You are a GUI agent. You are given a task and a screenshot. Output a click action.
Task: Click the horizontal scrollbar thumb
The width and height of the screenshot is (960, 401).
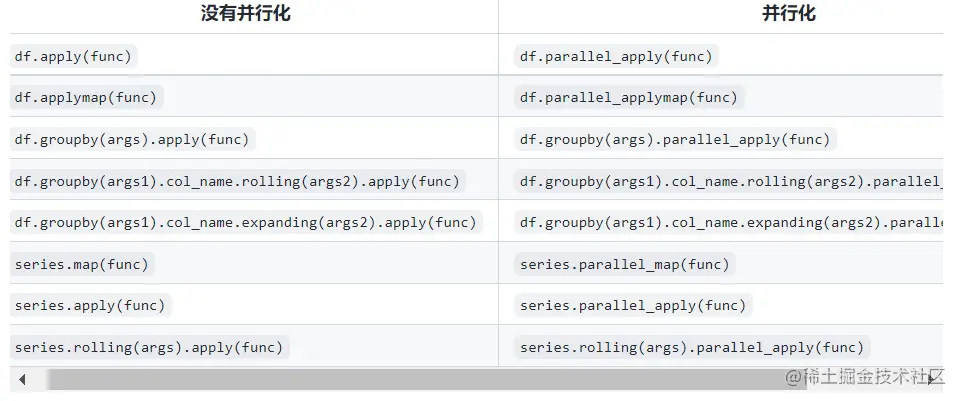point(427,380)
